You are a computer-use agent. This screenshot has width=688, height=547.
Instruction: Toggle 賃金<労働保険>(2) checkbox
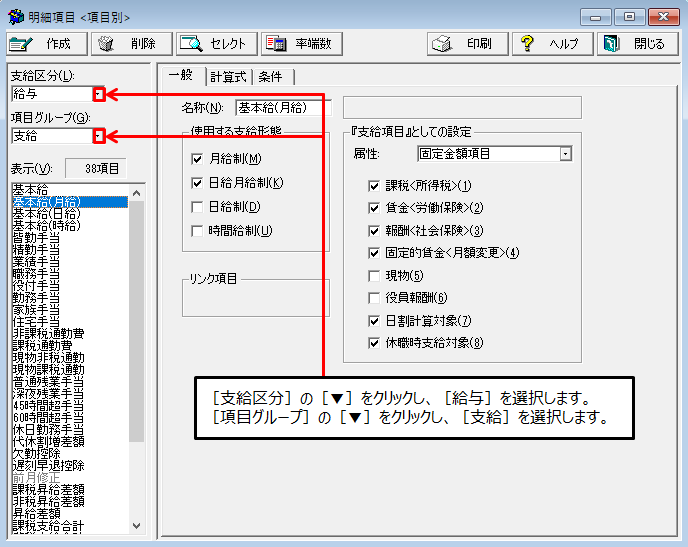[x=374, y=208]
